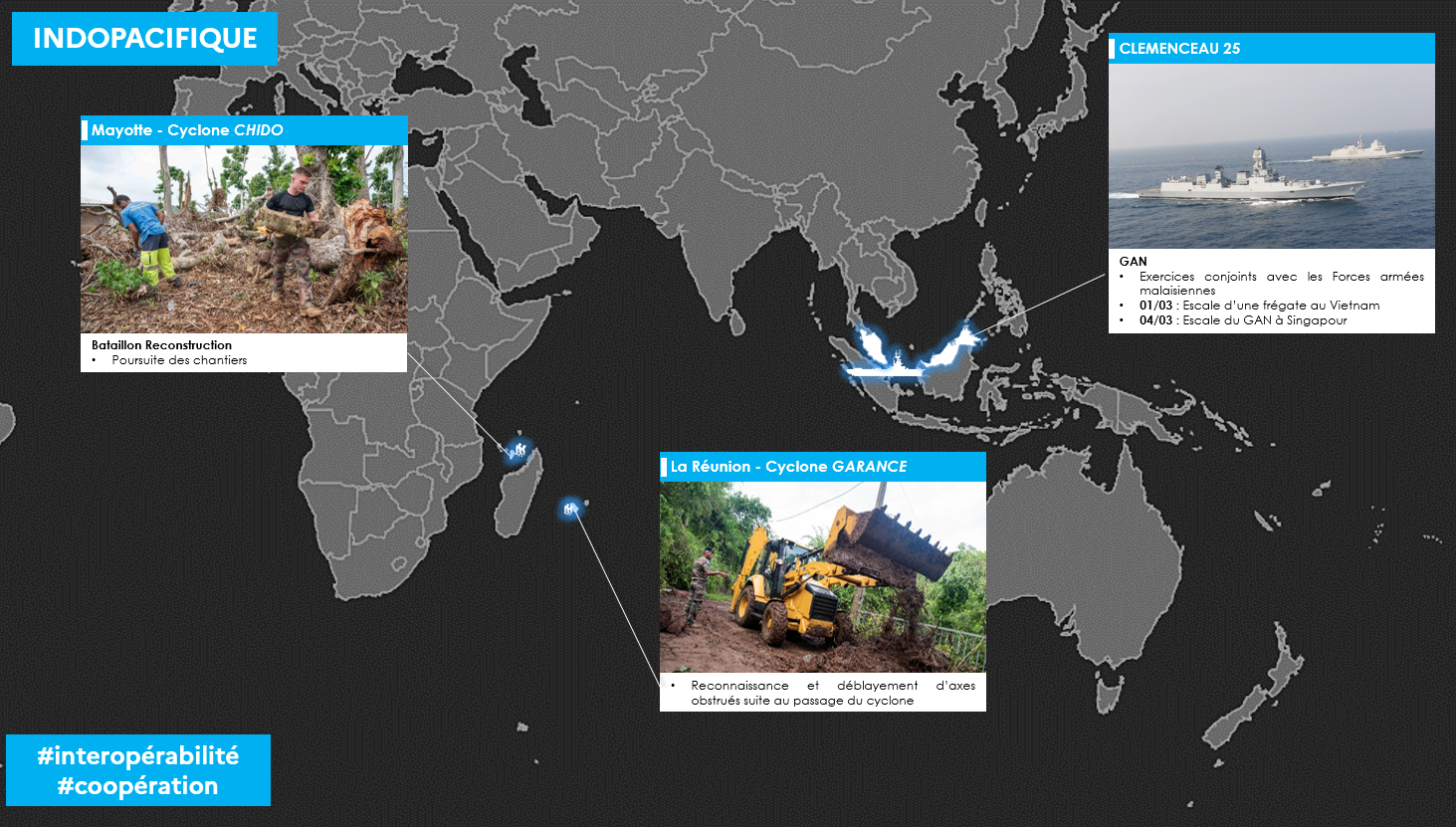
Task: Select the highlighted Borneo Malaysia region
Action: 949,349
